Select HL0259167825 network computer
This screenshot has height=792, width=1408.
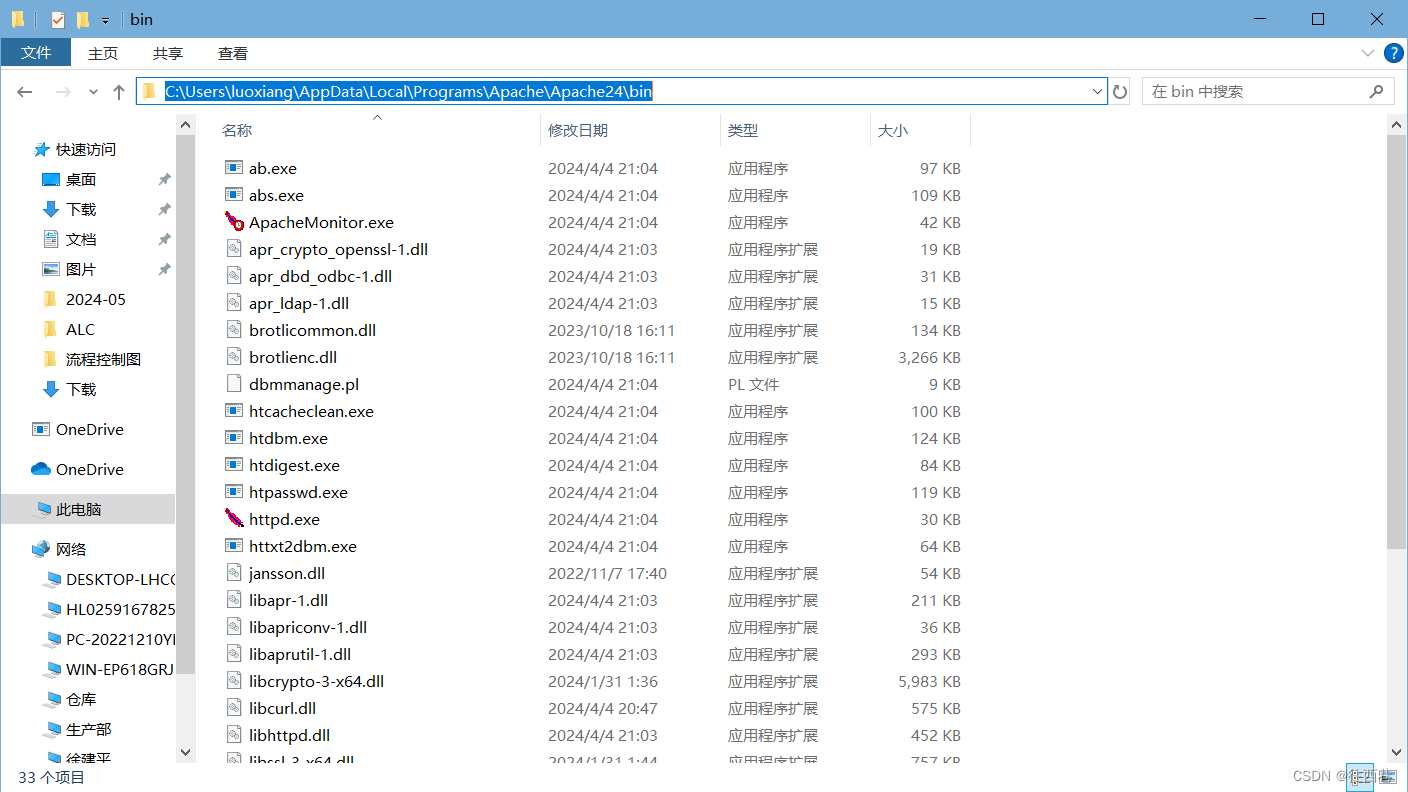point(120,609)
